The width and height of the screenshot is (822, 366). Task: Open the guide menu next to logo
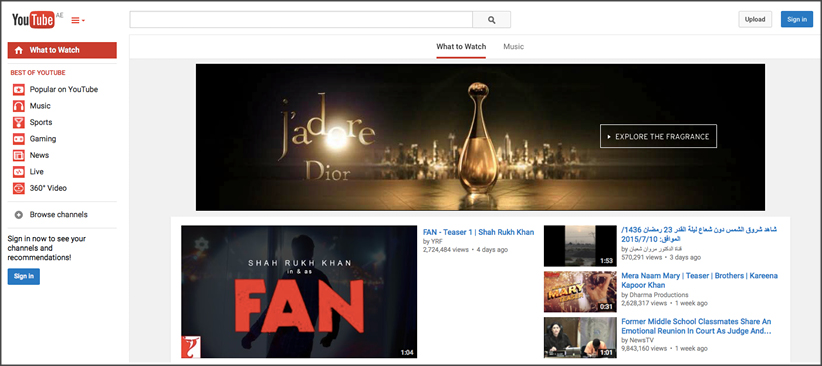[78, 20]
